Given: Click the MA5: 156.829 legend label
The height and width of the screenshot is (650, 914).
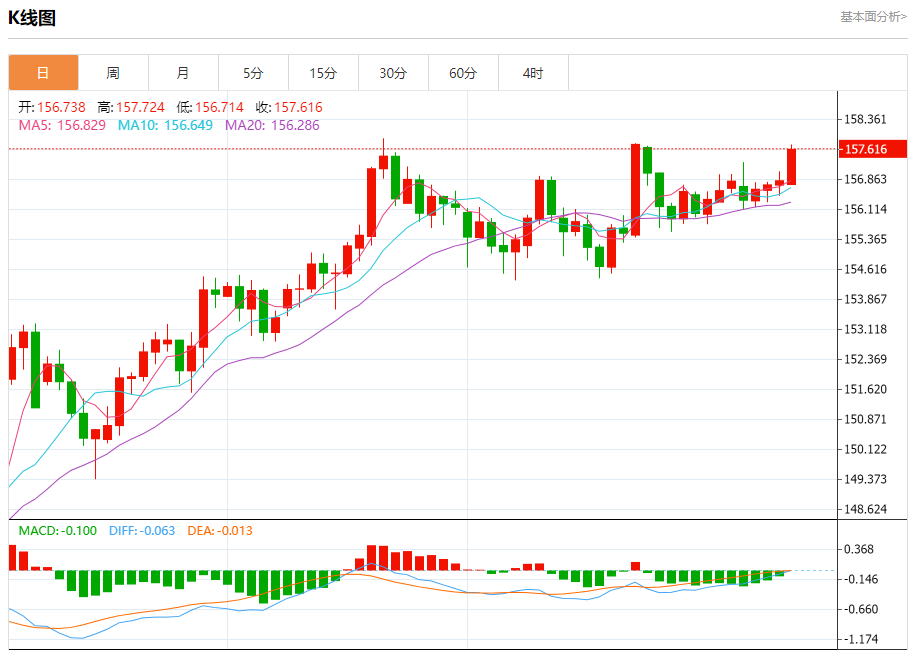Looking at the screenshot, I should [x=62, y=125].
